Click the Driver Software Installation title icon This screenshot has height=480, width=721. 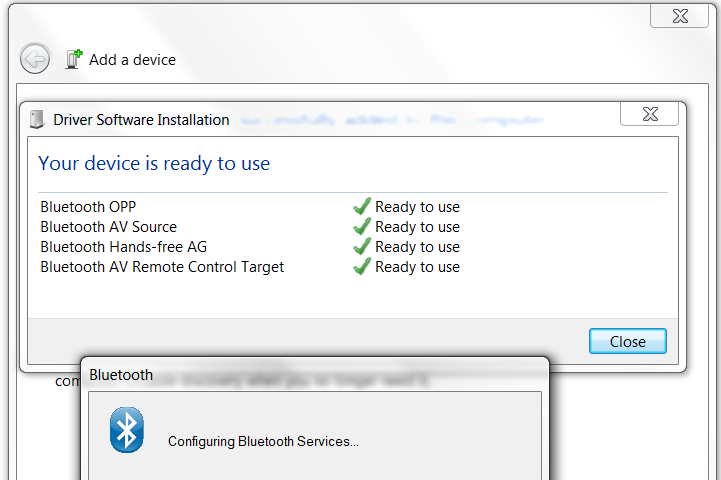click(x=38, y=120)
